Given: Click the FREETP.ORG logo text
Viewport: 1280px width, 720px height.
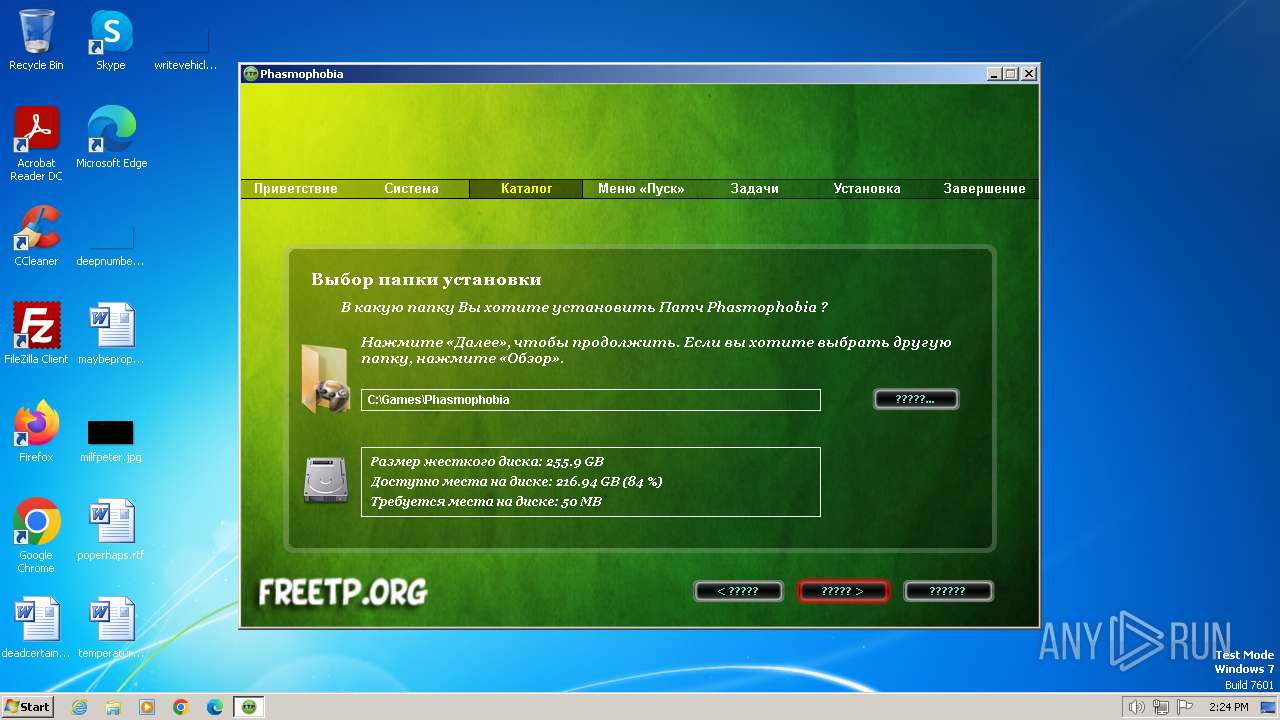Looking at the screenshot, I should pyautogui.click(x=343, y=592).
